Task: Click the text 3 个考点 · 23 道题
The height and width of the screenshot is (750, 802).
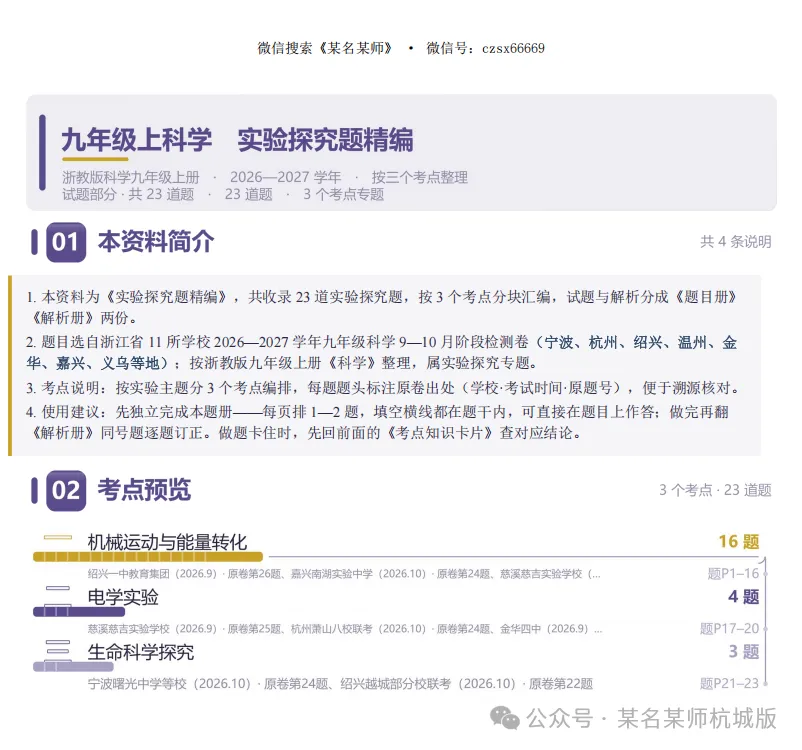Action: coord(715,490)
